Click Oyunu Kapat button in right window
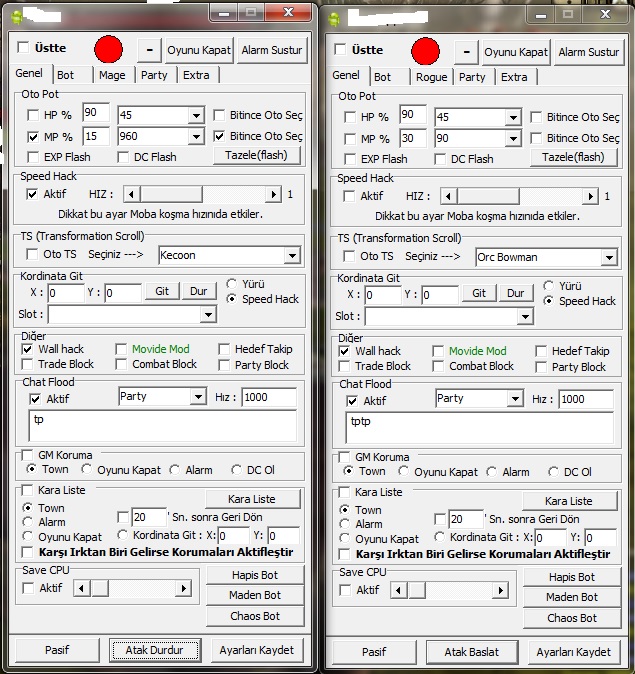This screenshot has height=674, width=635. click(516, 52)
